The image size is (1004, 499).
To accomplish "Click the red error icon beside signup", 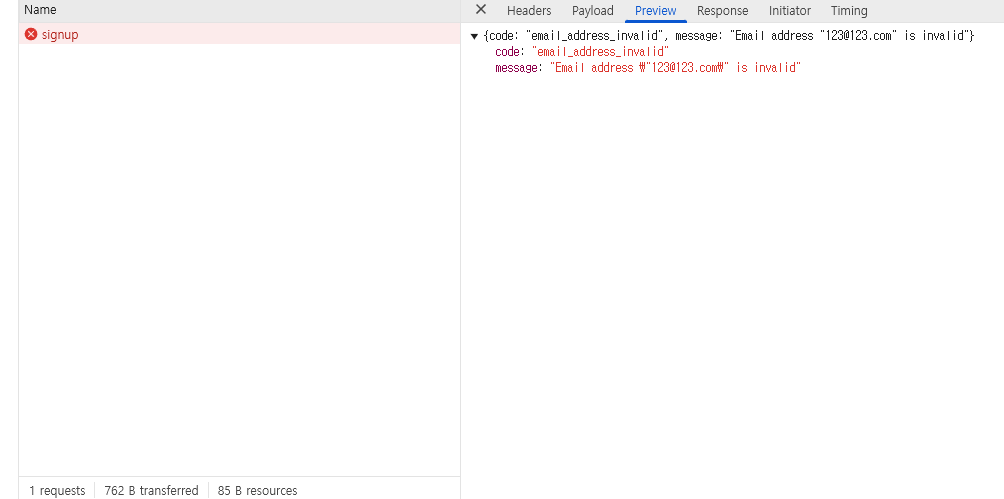I will point(31,35).
